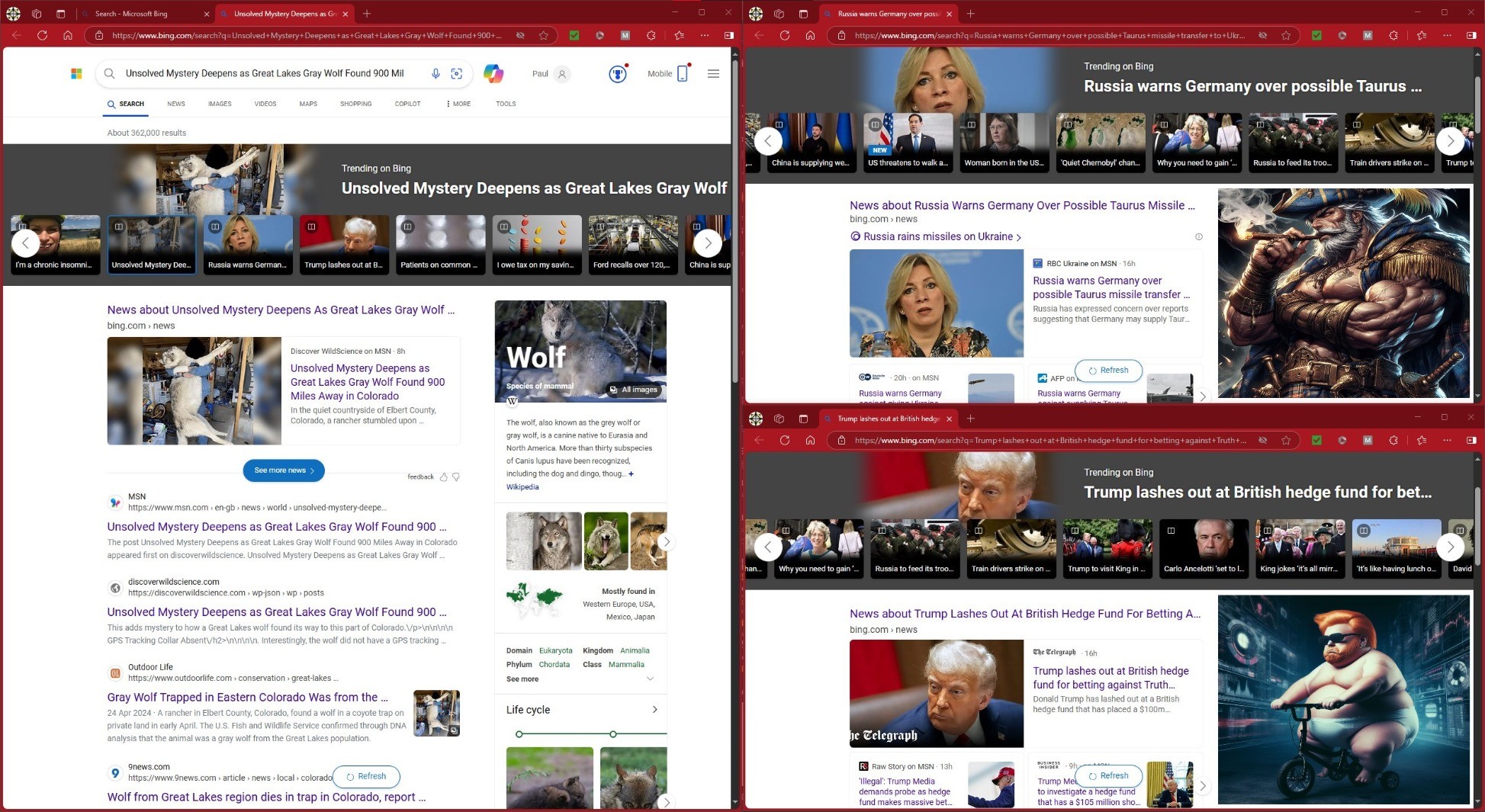The height and width of the screenshot is (812, 1485).
Task: Click the Mobile phone icon in Bing header
Action: (x=683, y=73)
